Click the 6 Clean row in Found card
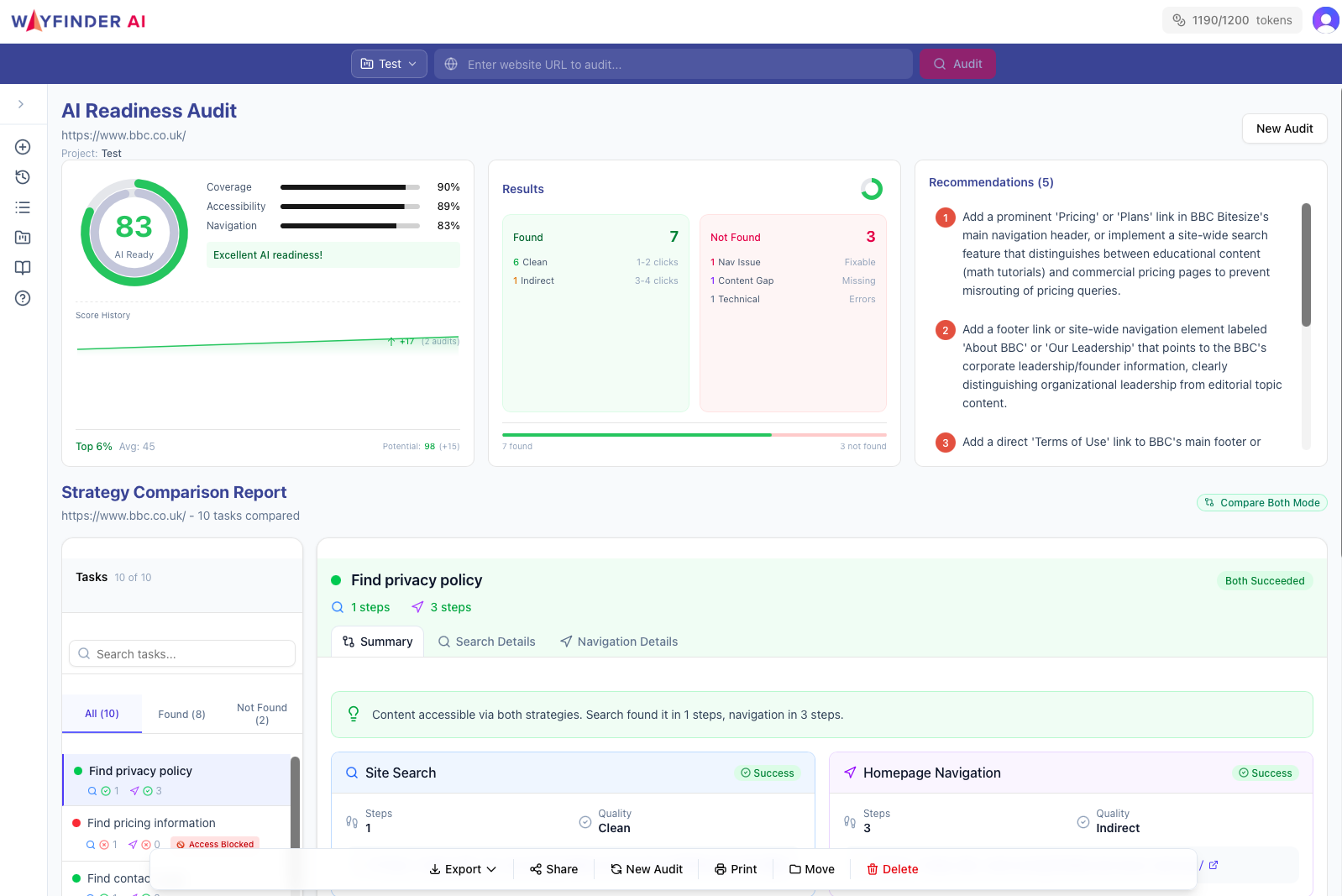Image resolution: width=1342 pixels, height=896 pixels. click(595, 262)
